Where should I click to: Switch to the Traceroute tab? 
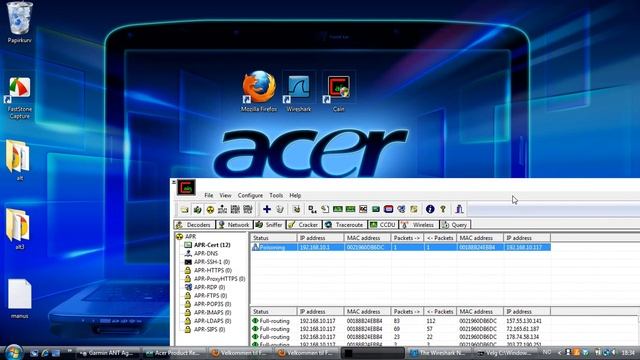(x=344, y=225)
